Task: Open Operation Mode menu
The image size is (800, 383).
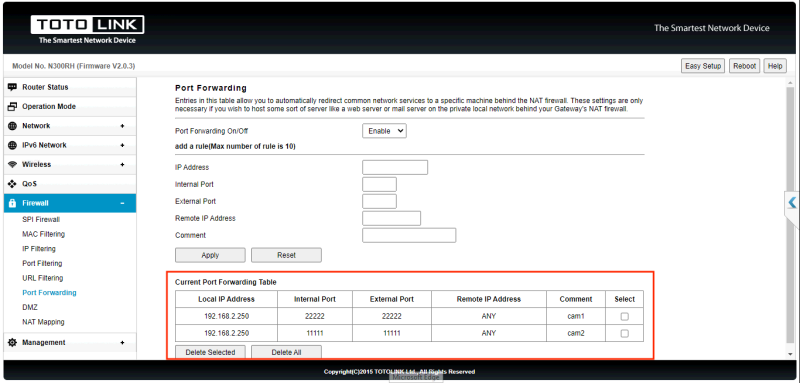Action: [70, 107]
